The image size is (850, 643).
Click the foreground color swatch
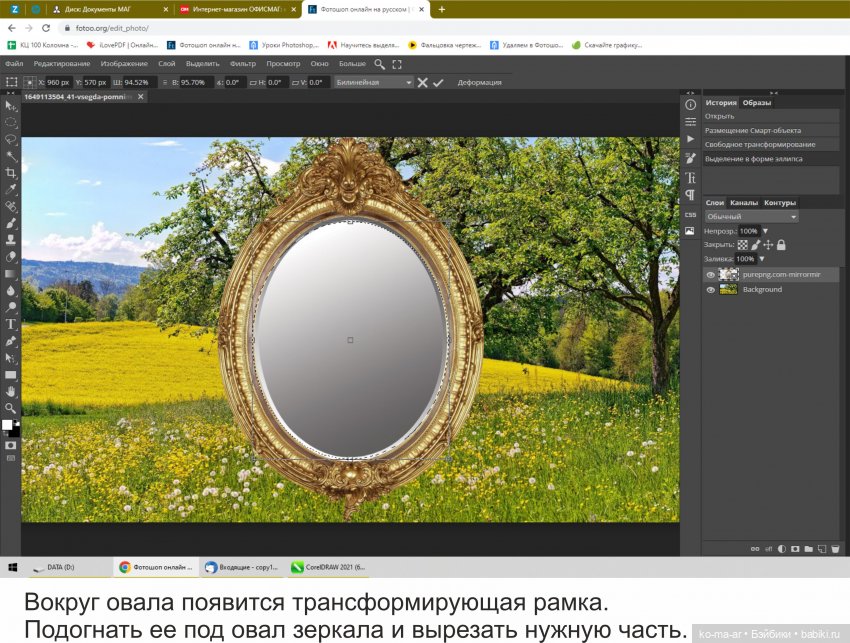tap(8, 425)
